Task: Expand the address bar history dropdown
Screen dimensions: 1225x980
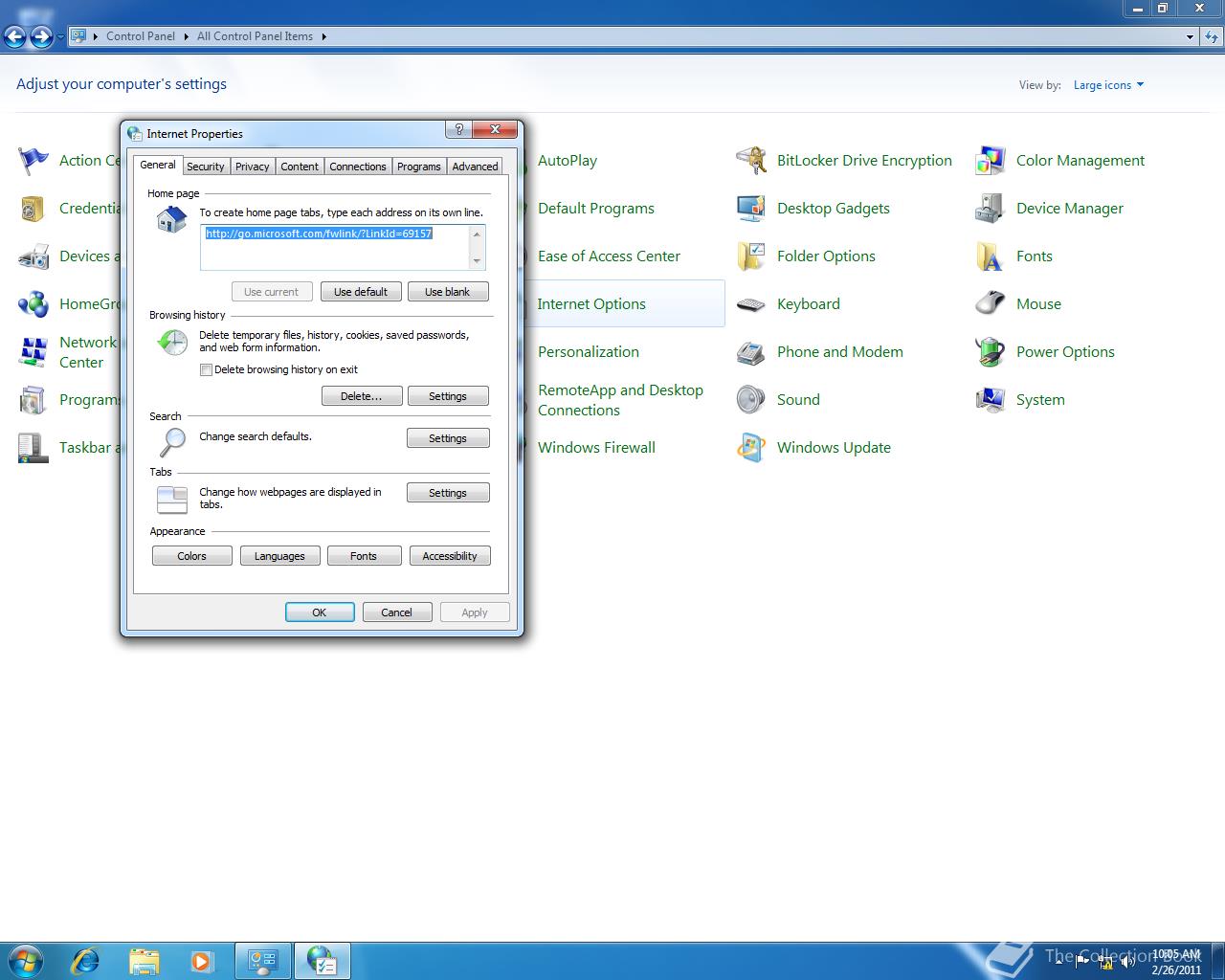Action: tap(1190, 36)
